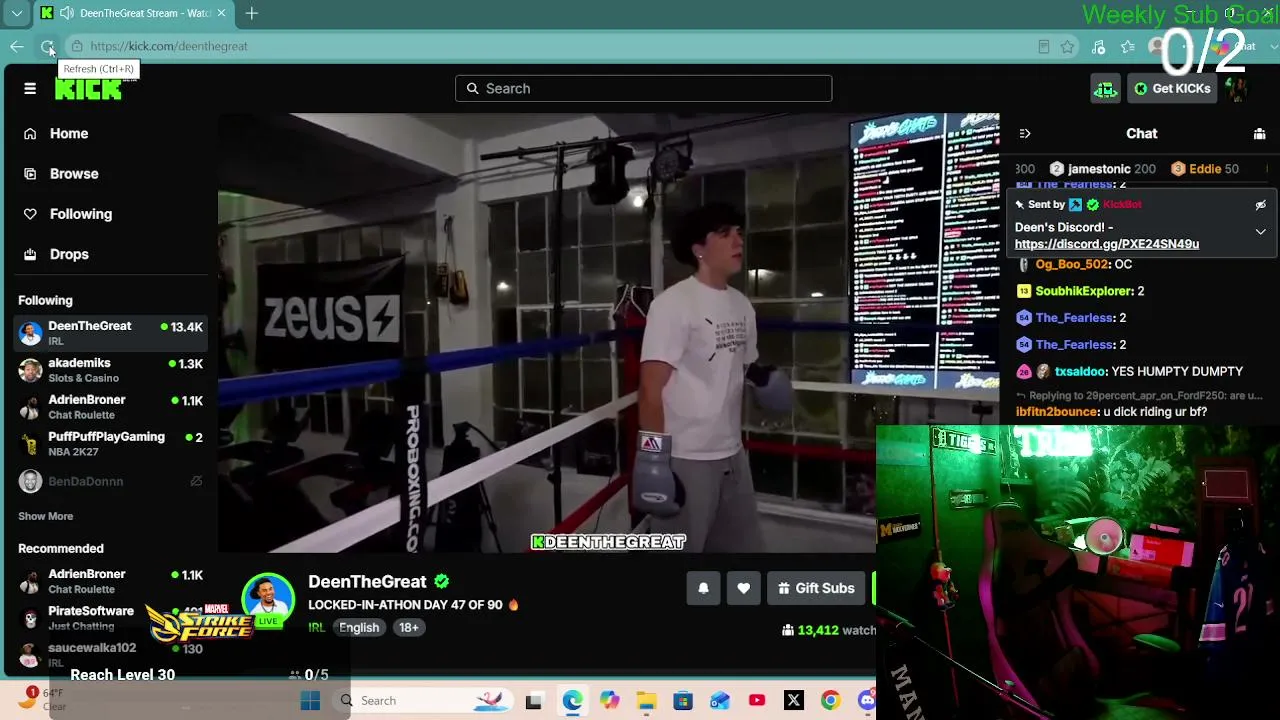This screenshot has width=1280, height=720.
Task: Expand the pinned message chevron
Action: click(x=1260, y=232)
